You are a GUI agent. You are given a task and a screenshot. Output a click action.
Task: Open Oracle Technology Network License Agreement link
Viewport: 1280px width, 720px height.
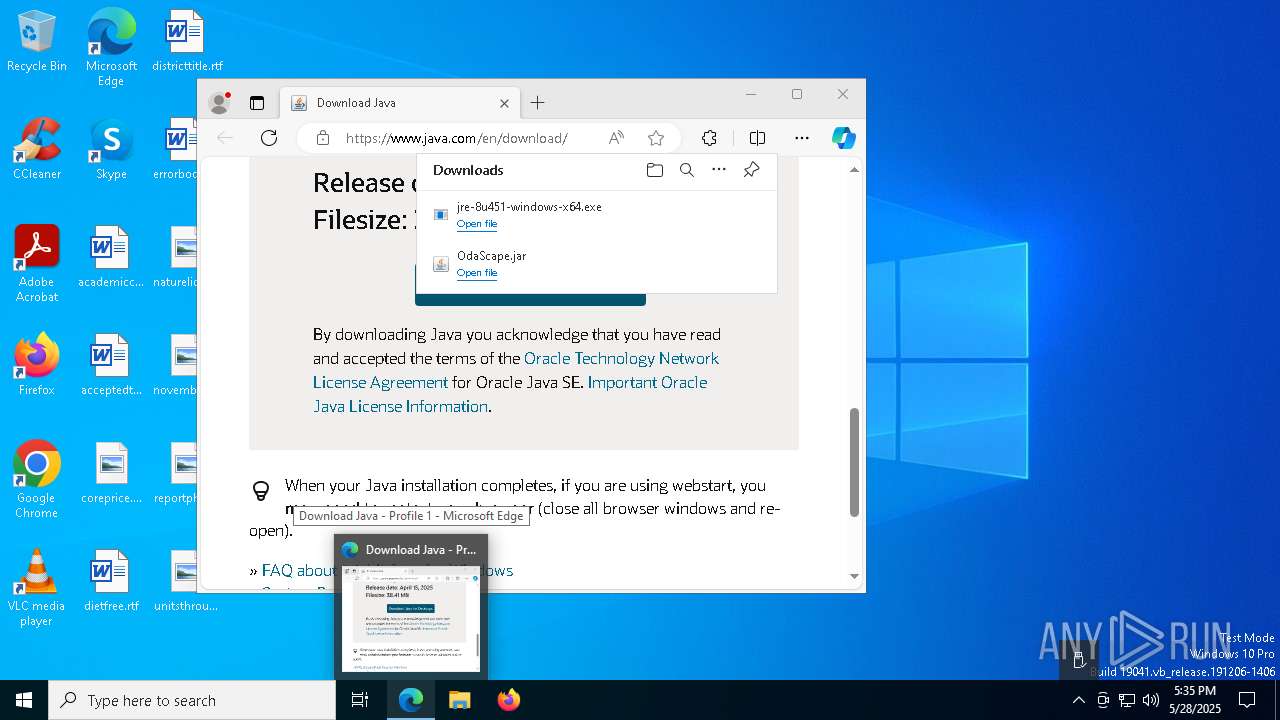(516, 370)
